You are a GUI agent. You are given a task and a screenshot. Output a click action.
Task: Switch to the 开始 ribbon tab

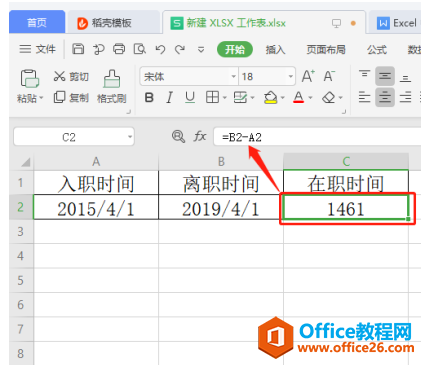click(235, 50)
